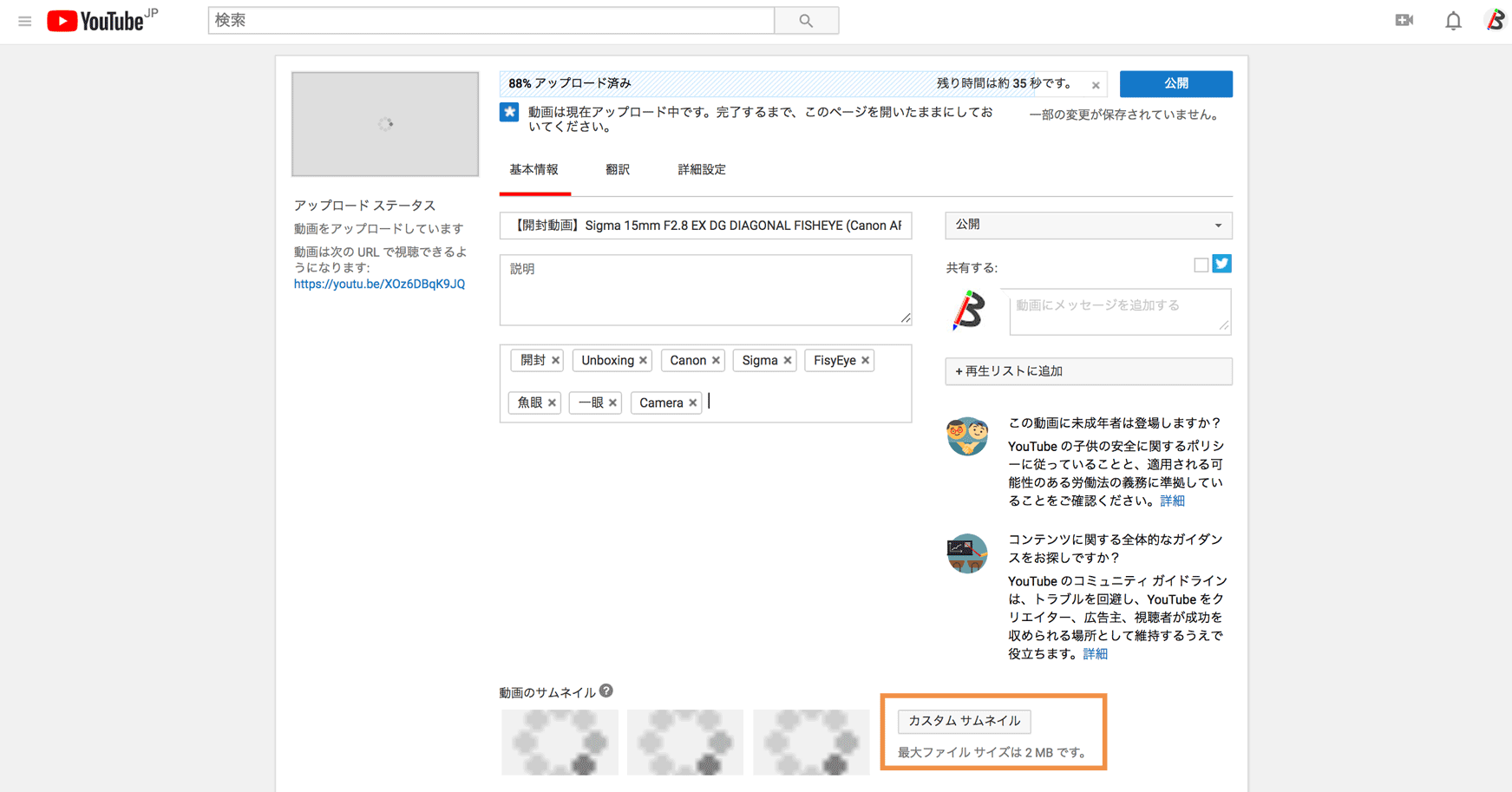Remove the Camera tag
1512x792 pixels.
[692, 403]
